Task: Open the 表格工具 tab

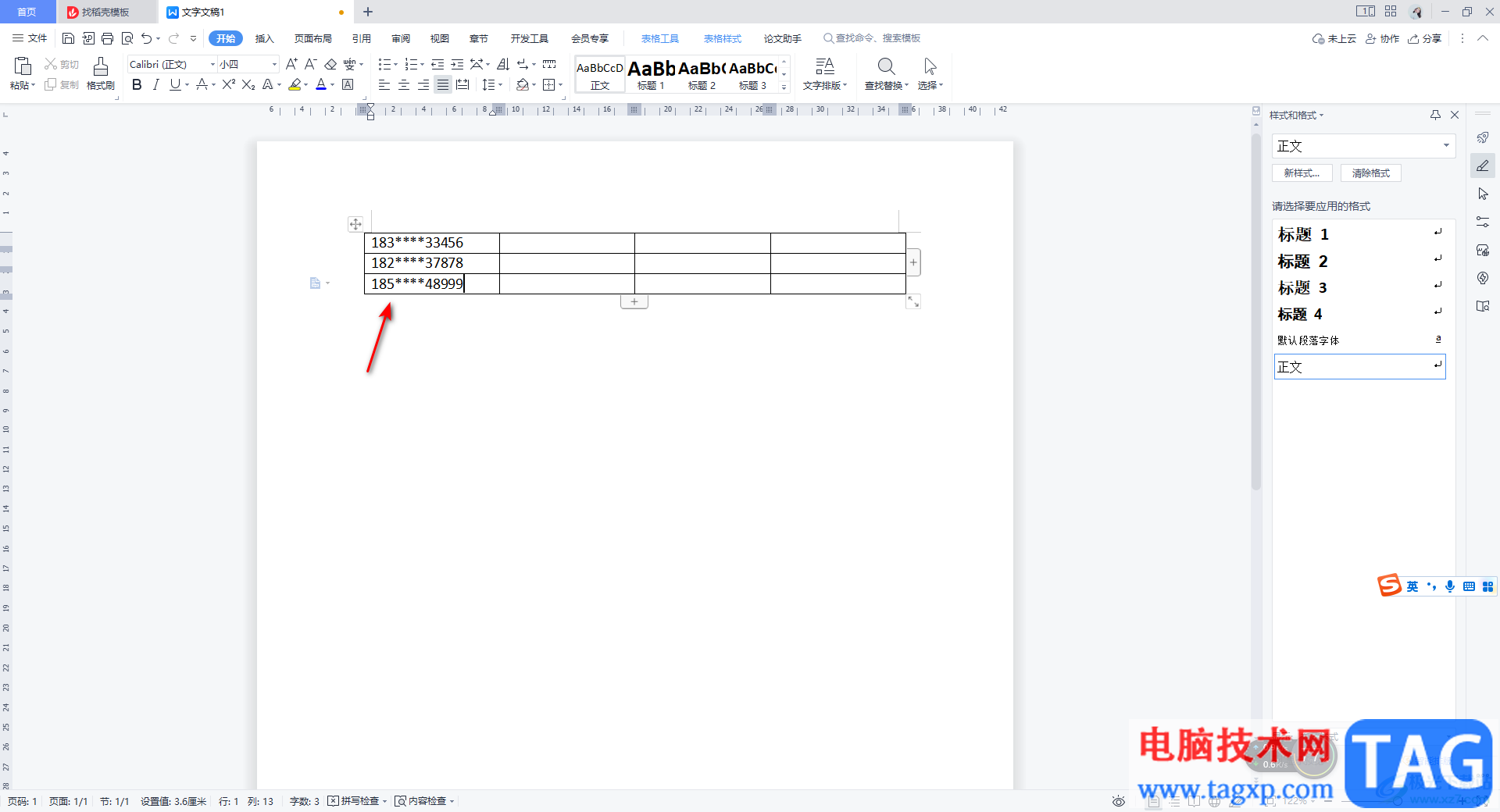Action: [660, 38]
